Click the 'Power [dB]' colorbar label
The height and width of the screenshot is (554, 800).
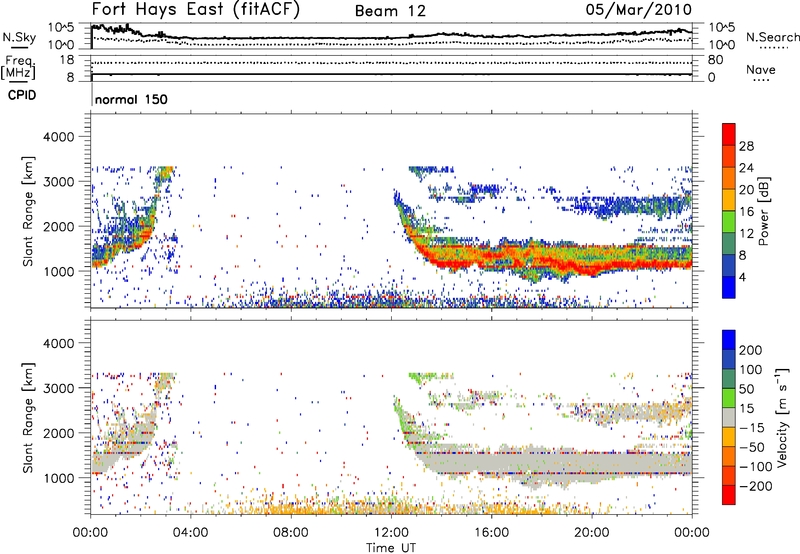coord(763,211)
